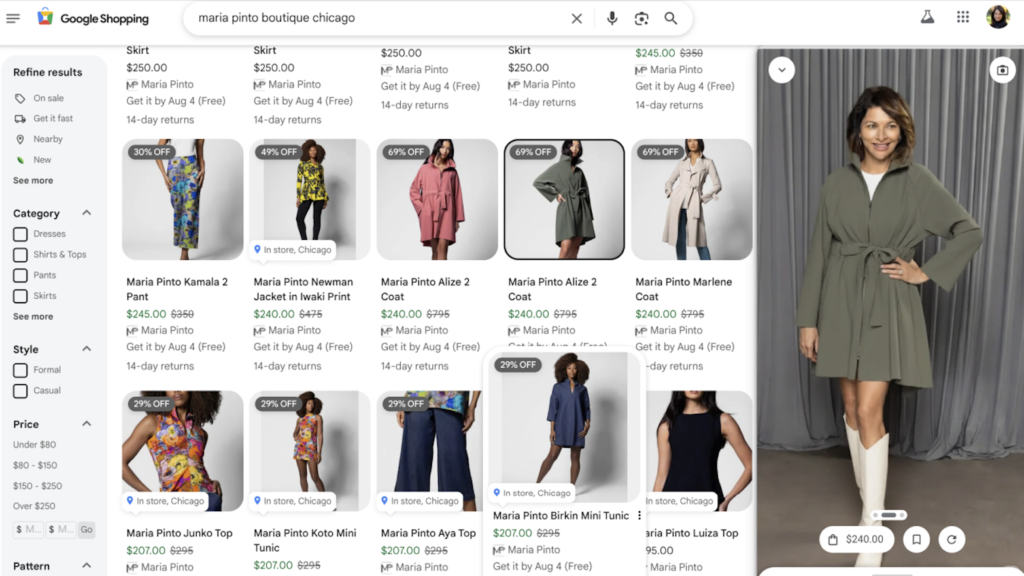Open Google Lens image search
This screenshot has height=576, width=1024.
(641, 18)
